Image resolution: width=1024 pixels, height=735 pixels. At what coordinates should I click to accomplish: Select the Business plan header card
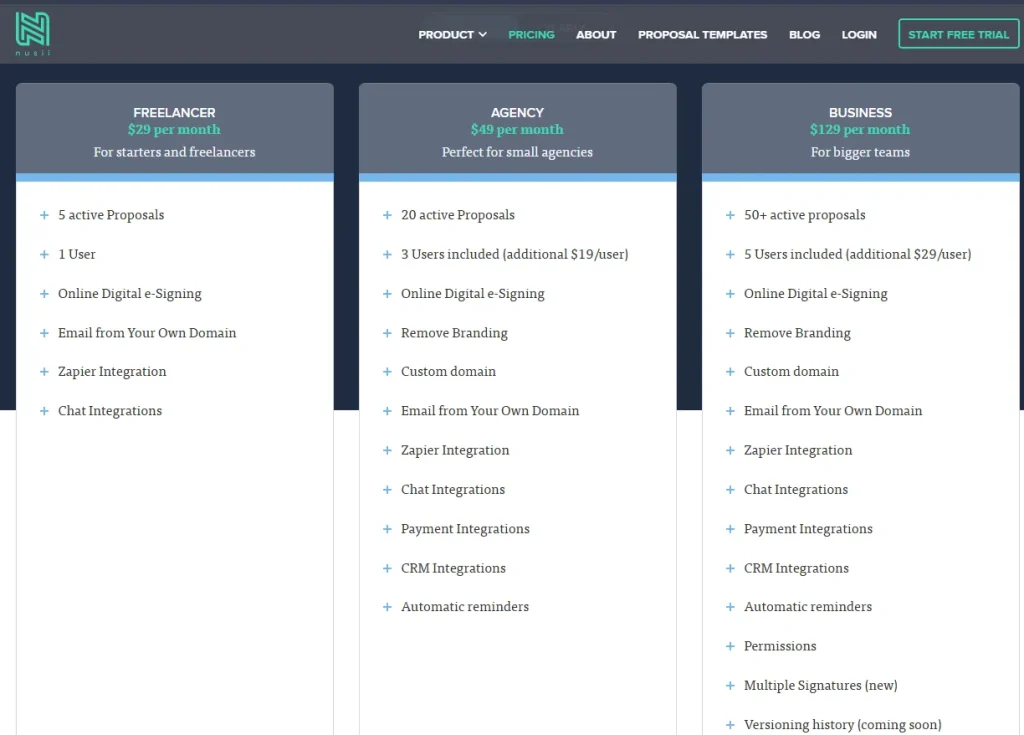click(860, 131)
